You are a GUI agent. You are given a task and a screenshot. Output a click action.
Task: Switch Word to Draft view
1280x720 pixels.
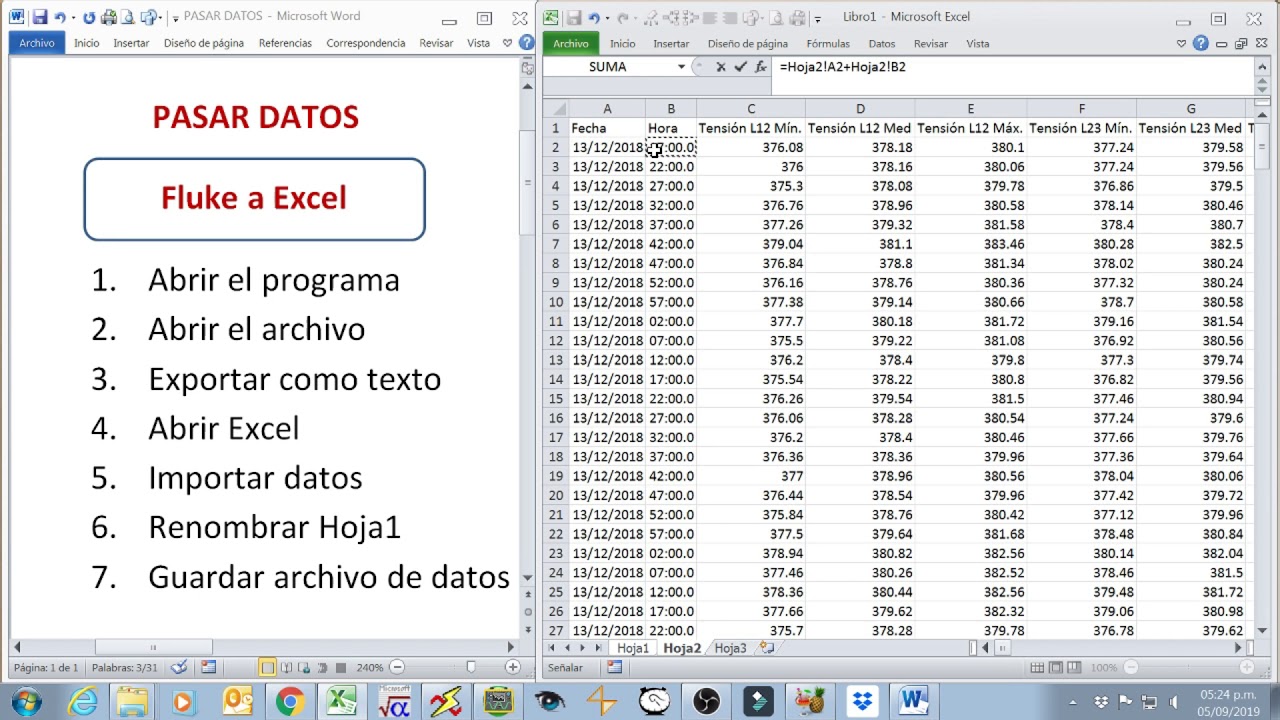tap(341, 667)
